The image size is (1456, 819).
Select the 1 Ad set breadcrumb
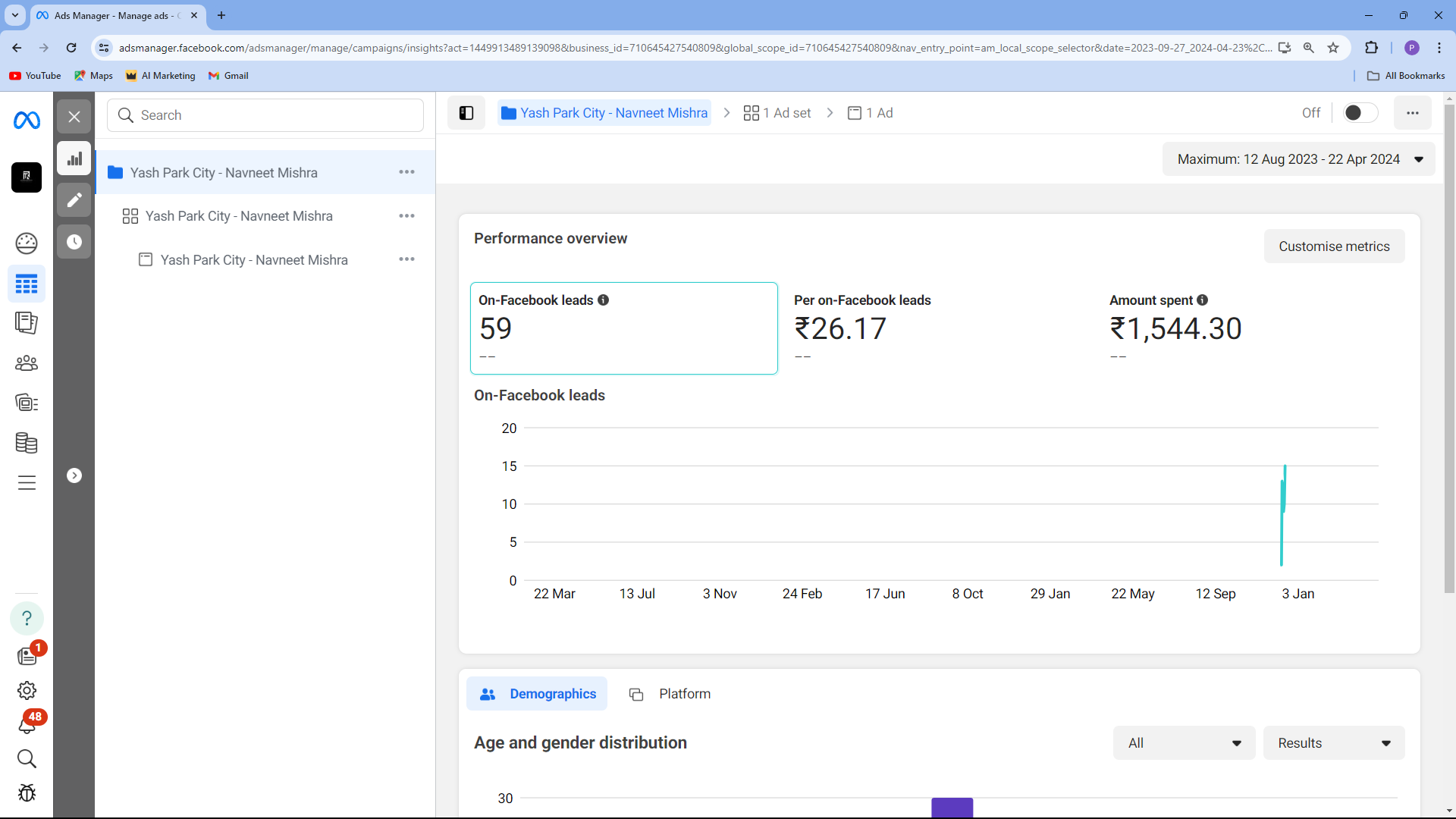(777, 113)
